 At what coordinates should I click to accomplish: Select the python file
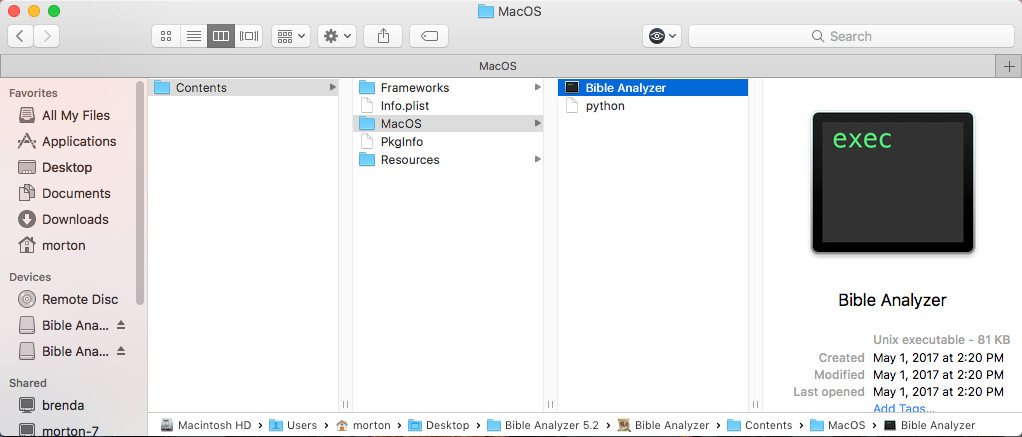point(653,106)
